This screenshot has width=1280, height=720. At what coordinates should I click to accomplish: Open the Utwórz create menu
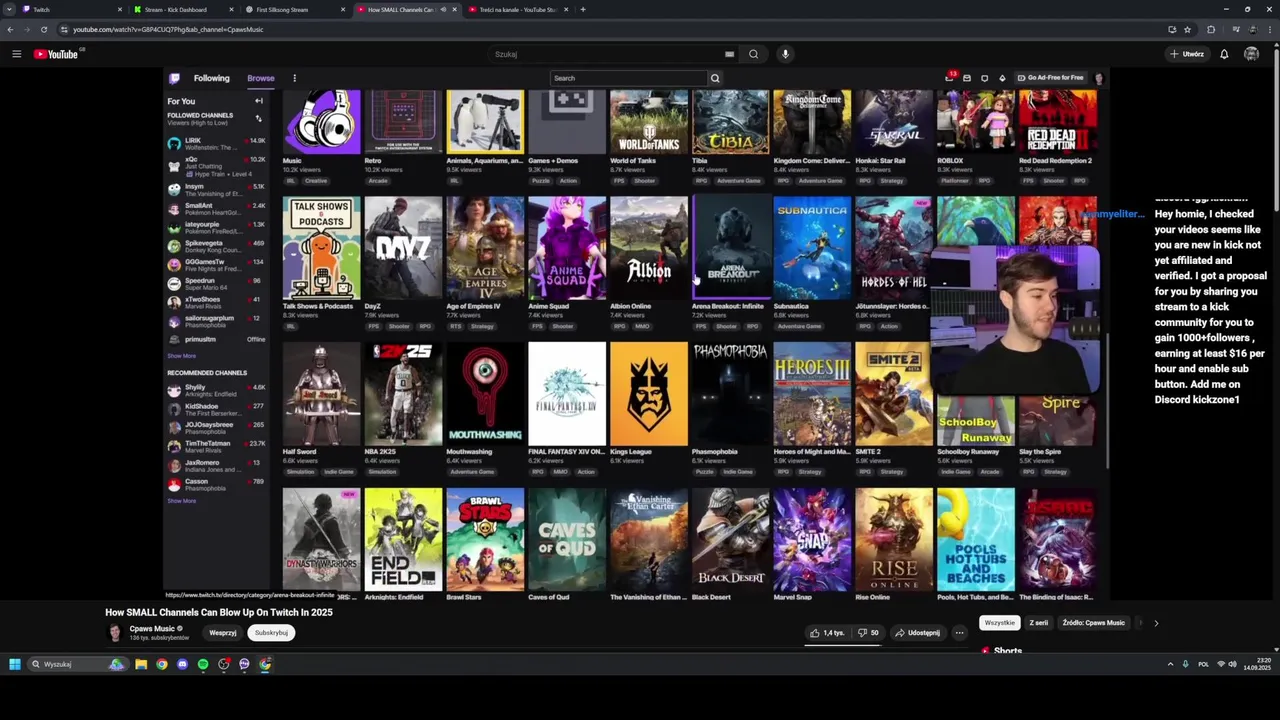pyautogui.click(x=1187, y=54)
